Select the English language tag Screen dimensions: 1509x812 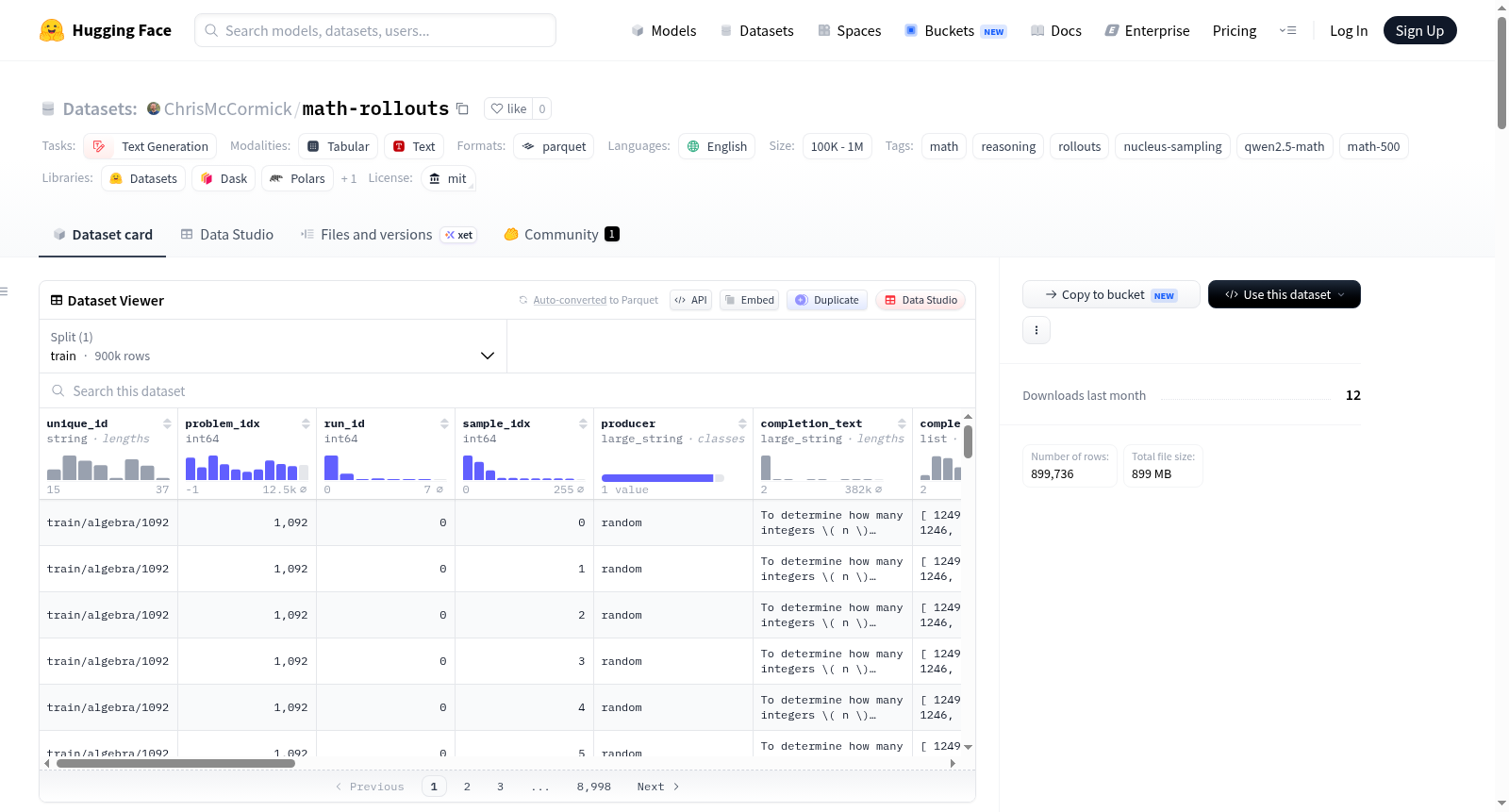717,146
